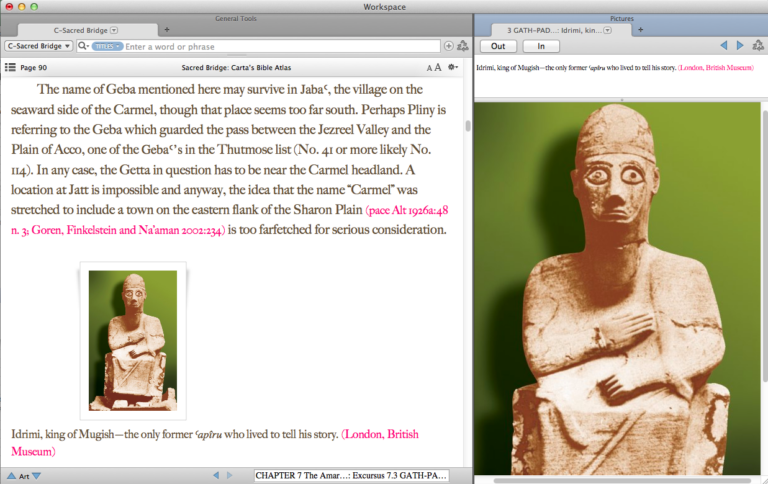Click the Out zoom button
The image size is (768, 484).
498,46
